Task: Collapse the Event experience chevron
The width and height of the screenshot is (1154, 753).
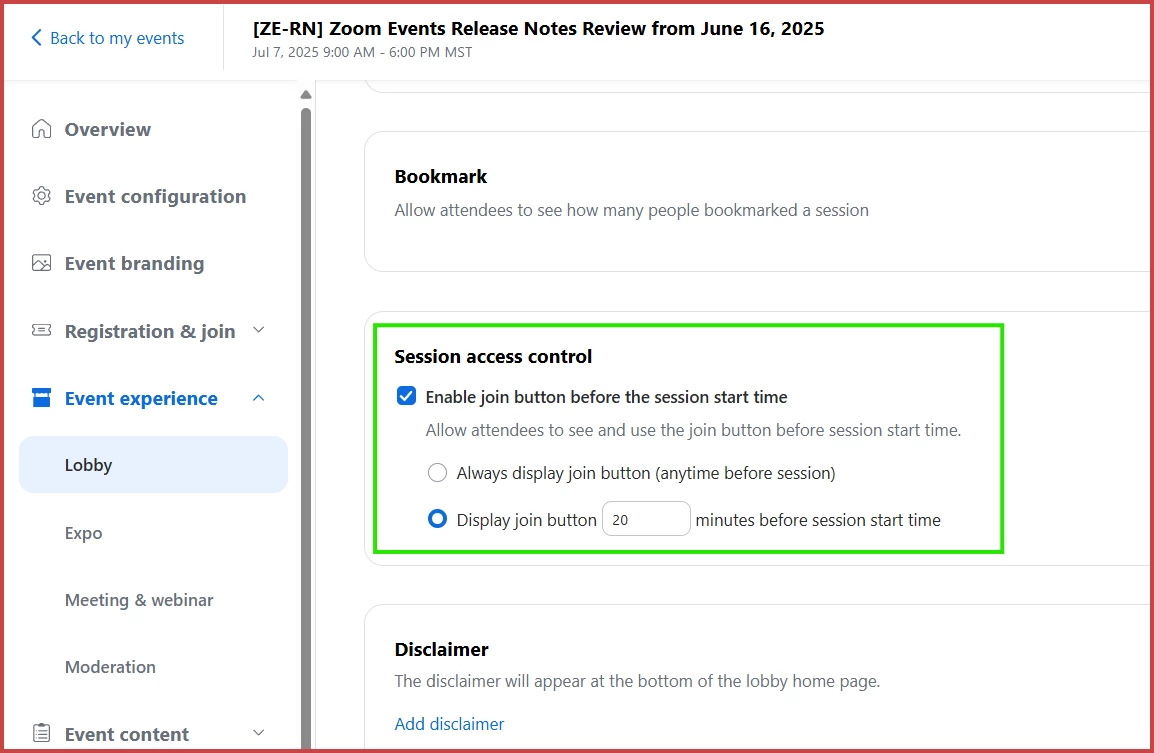Action: pos(258,397)
